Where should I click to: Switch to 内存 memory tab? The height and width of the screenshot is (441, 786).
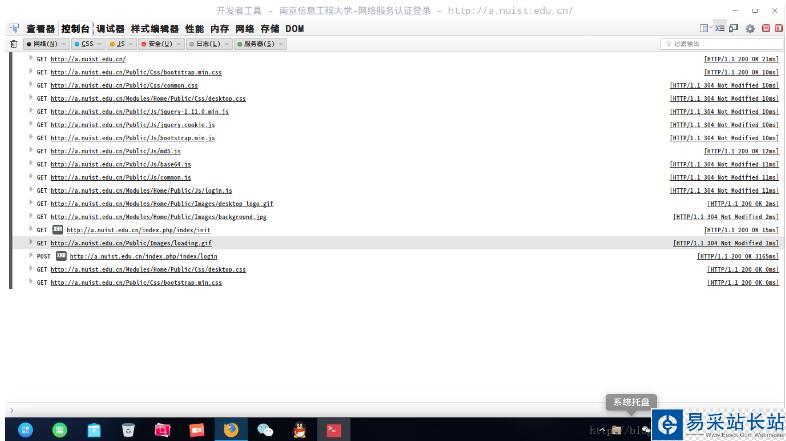pos(220,29)
